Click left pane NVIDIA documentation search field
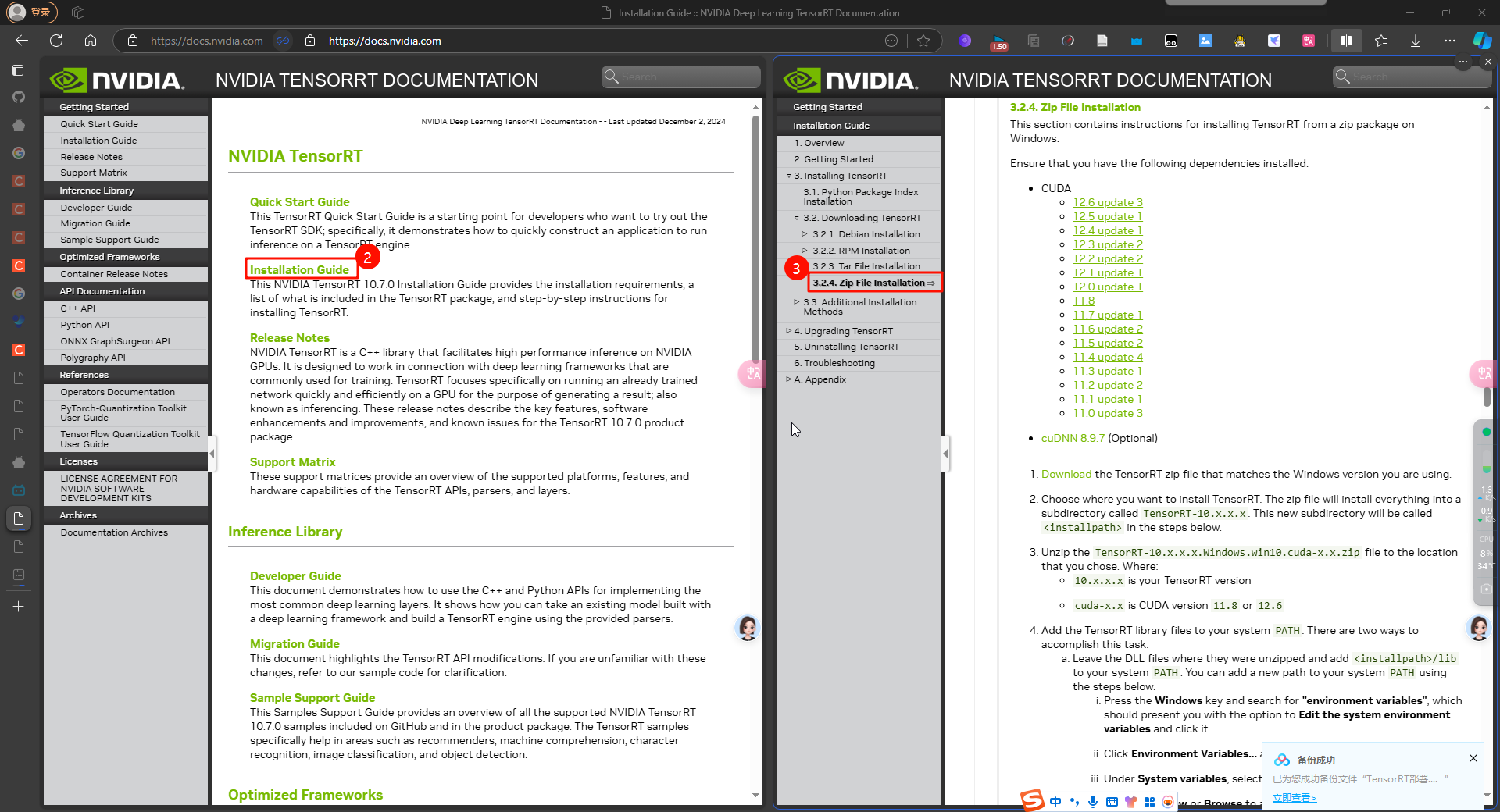1500x812 pixels. [681, 77]
